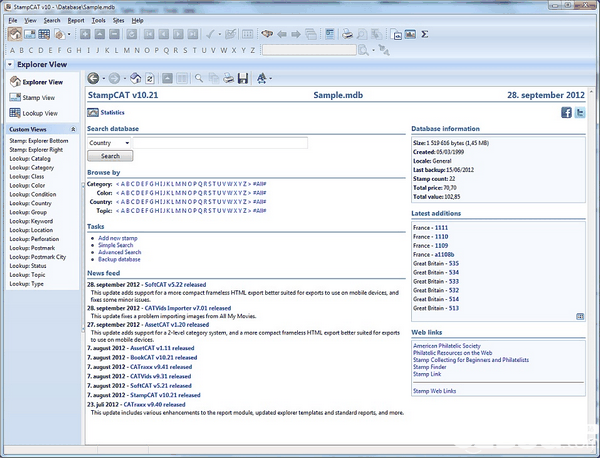
Task: Open the Facebook icon link
Action: [x=566, y=112]
